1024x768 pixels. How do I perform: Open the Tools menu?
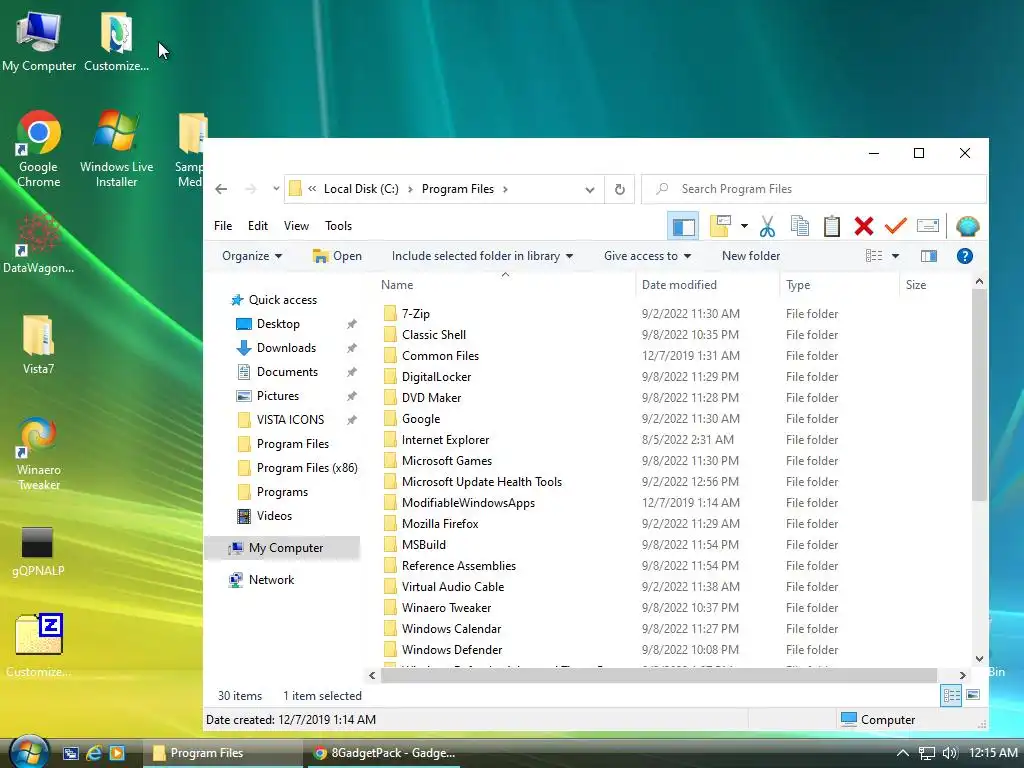pyautogui.click(x=338, y=226)
